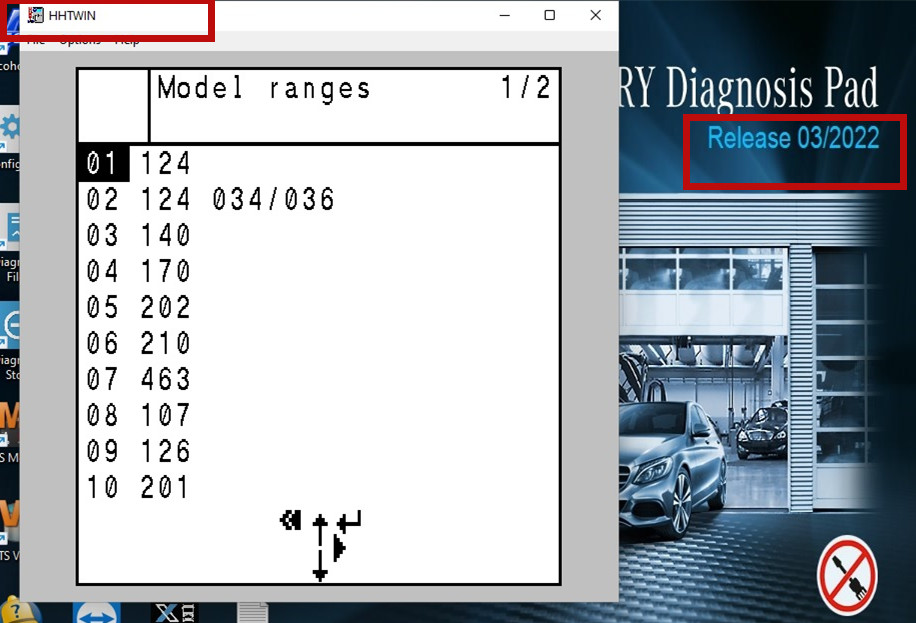Click the enter/return arrow icon
916x623 pixels.
pyautogui.click(x=350, y=521)
